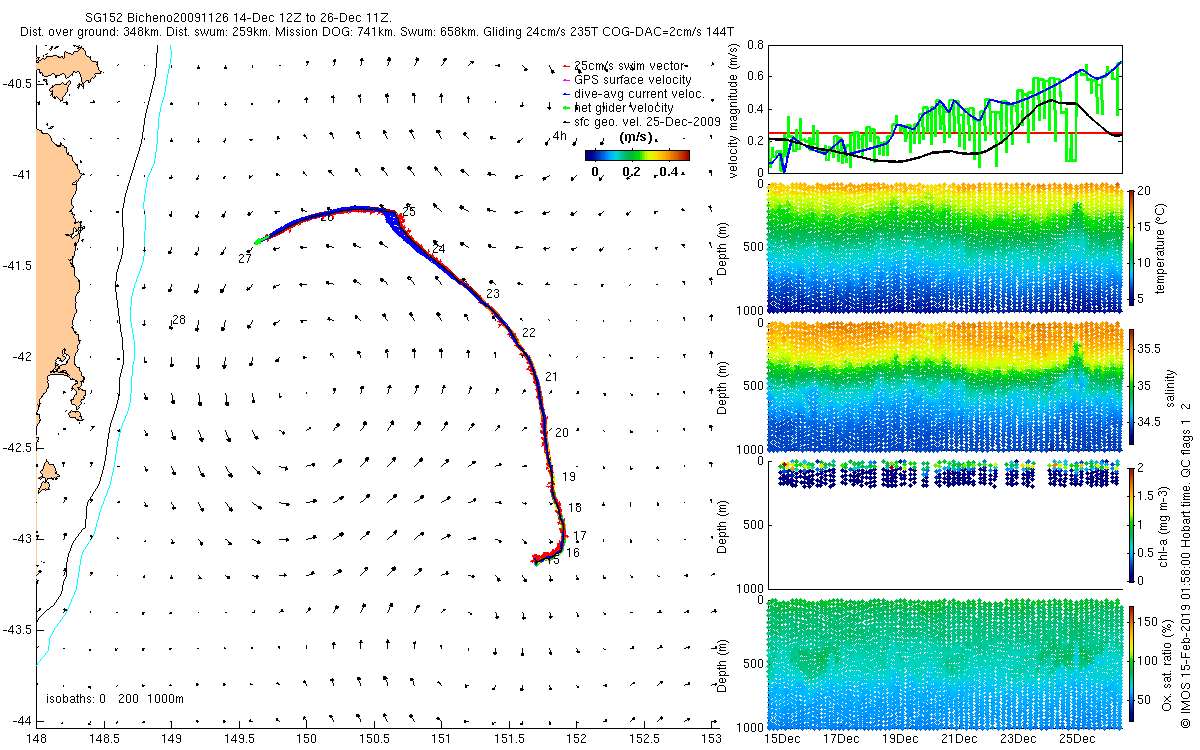Screen dimensions: 1200x750
Task: Click the day 28 marker near coast
Action: 179,320
